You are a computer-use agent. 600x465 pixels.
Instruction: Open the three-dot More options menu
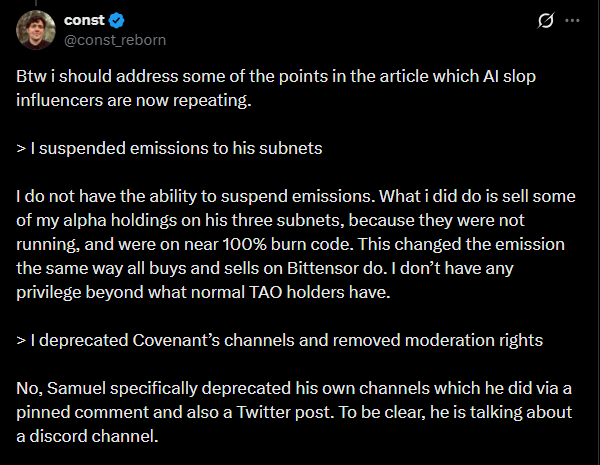(573, 20)
